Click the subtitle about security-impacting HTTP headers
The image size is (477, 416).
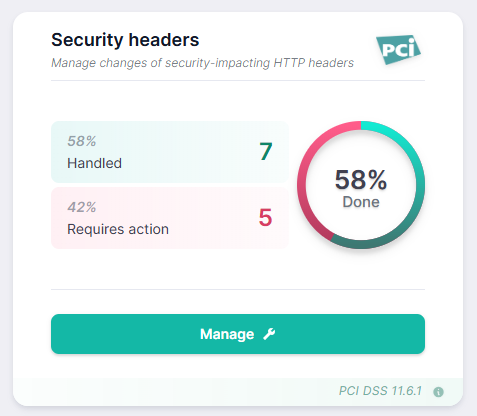pyautogui.click(x=202, y=63)
